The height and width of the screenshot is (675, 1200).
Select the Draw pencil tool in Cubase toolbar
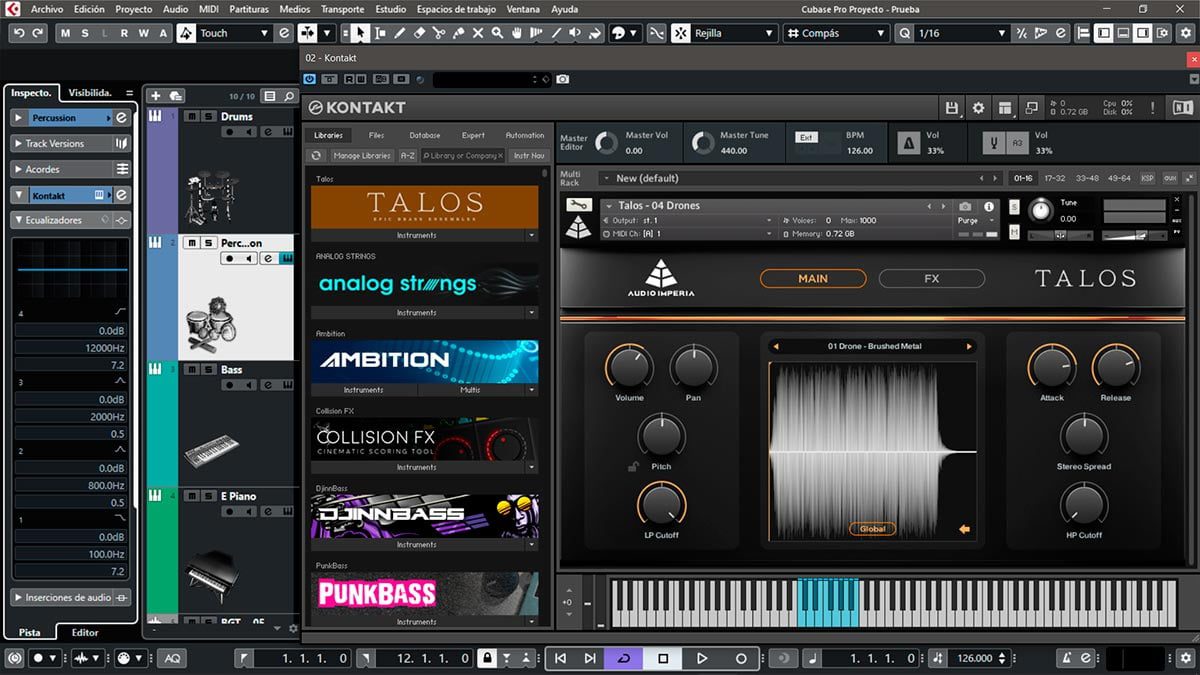point(400,33)
